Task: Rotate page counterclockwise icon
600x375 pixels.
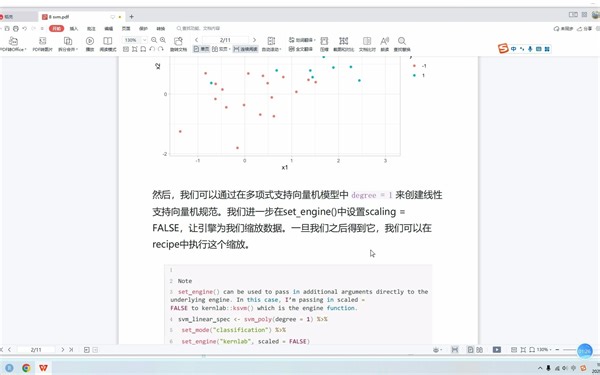Action: [x=152, y=49]
